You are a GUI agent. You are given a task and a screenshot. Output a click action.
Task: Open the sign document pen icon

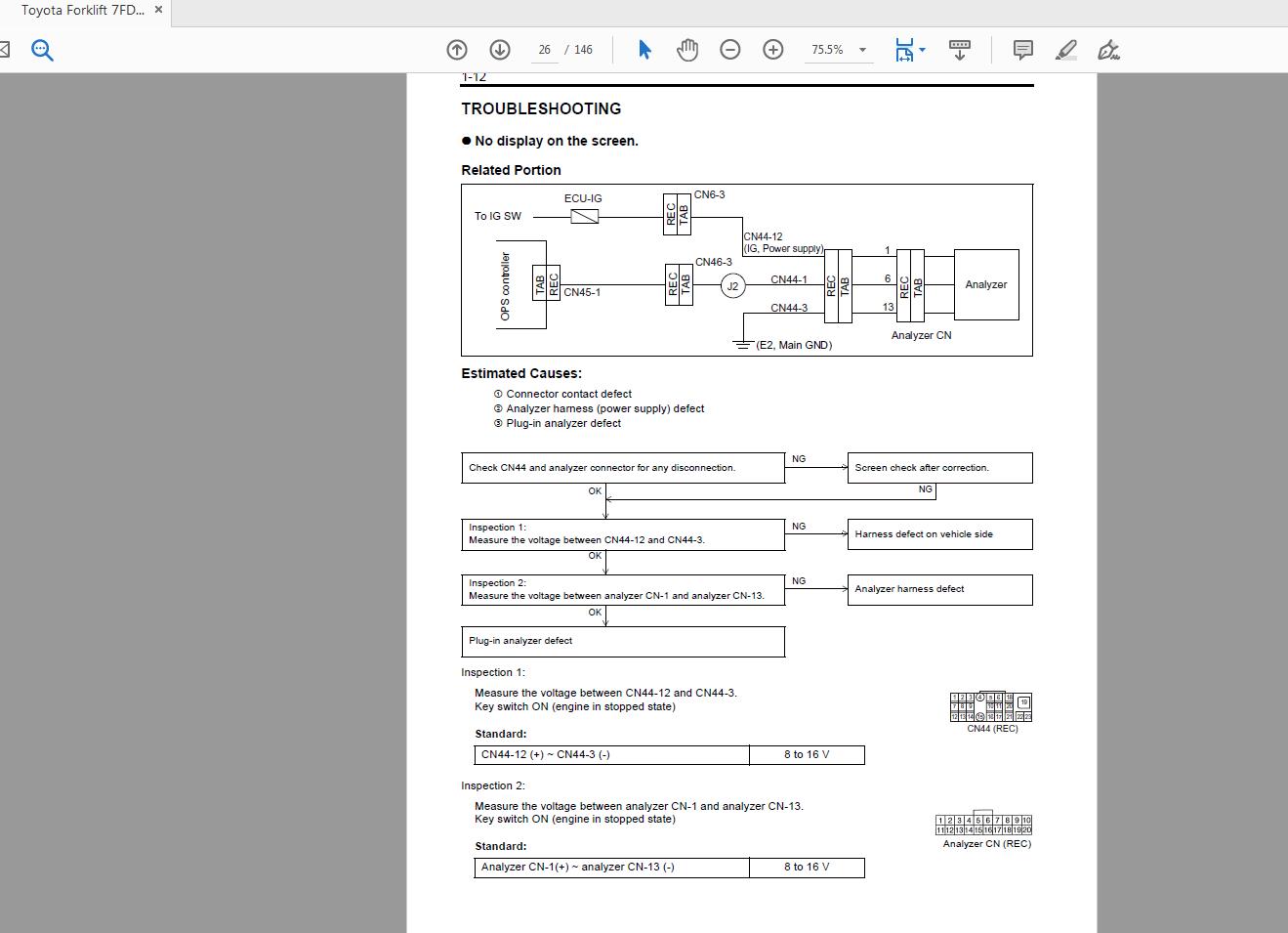pos(1108,50)
